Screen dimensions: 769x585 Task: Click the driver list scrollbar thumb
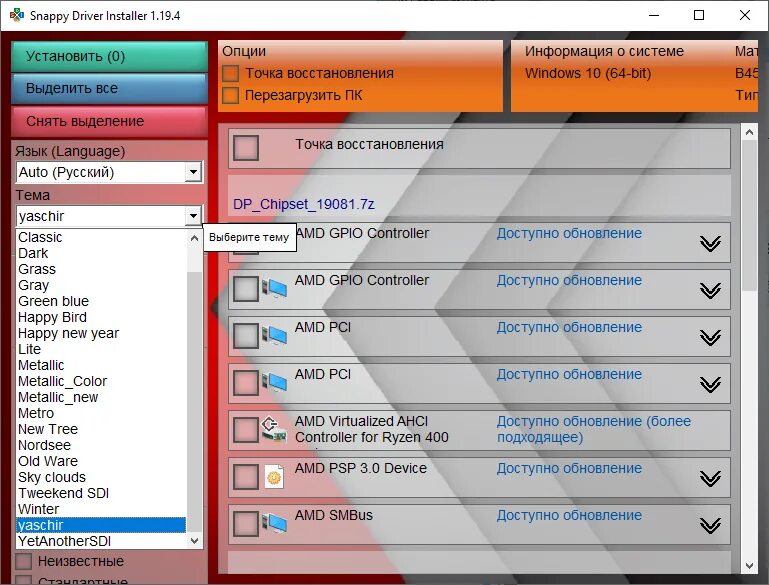click(x=749, y=216)
